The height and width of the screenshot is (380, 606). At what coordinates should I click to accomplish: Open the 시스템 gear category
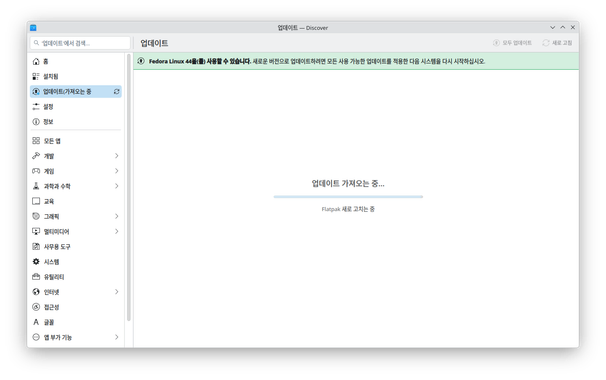coord(76,262)
